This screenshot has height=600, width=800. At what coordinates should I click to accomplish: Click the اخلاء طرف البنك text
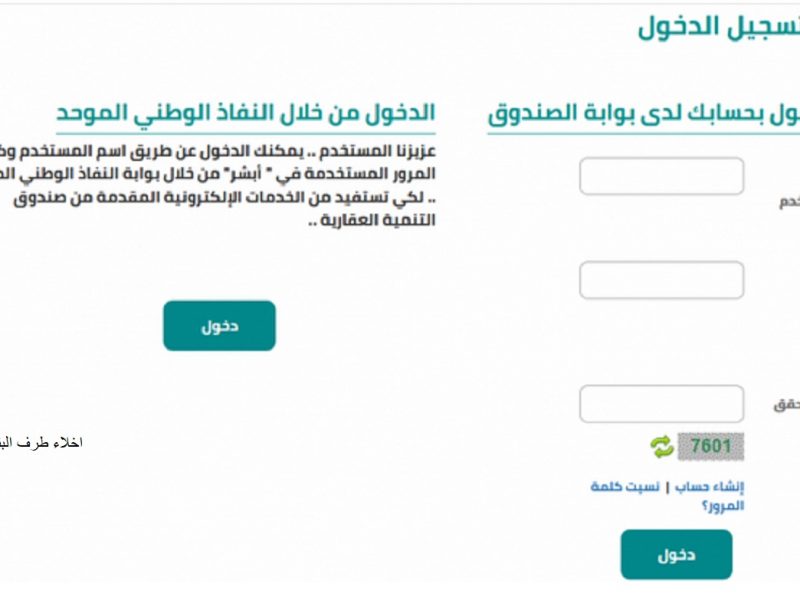click(41, 443)
